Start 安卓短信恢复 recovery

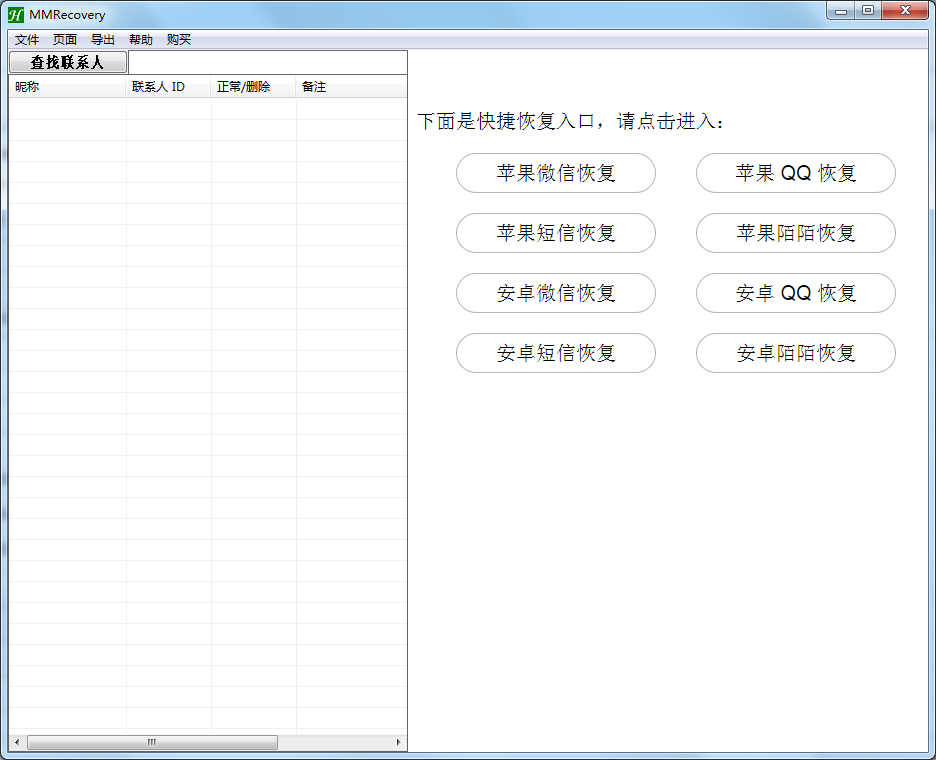pyautogui.click(x=556, y=353)
